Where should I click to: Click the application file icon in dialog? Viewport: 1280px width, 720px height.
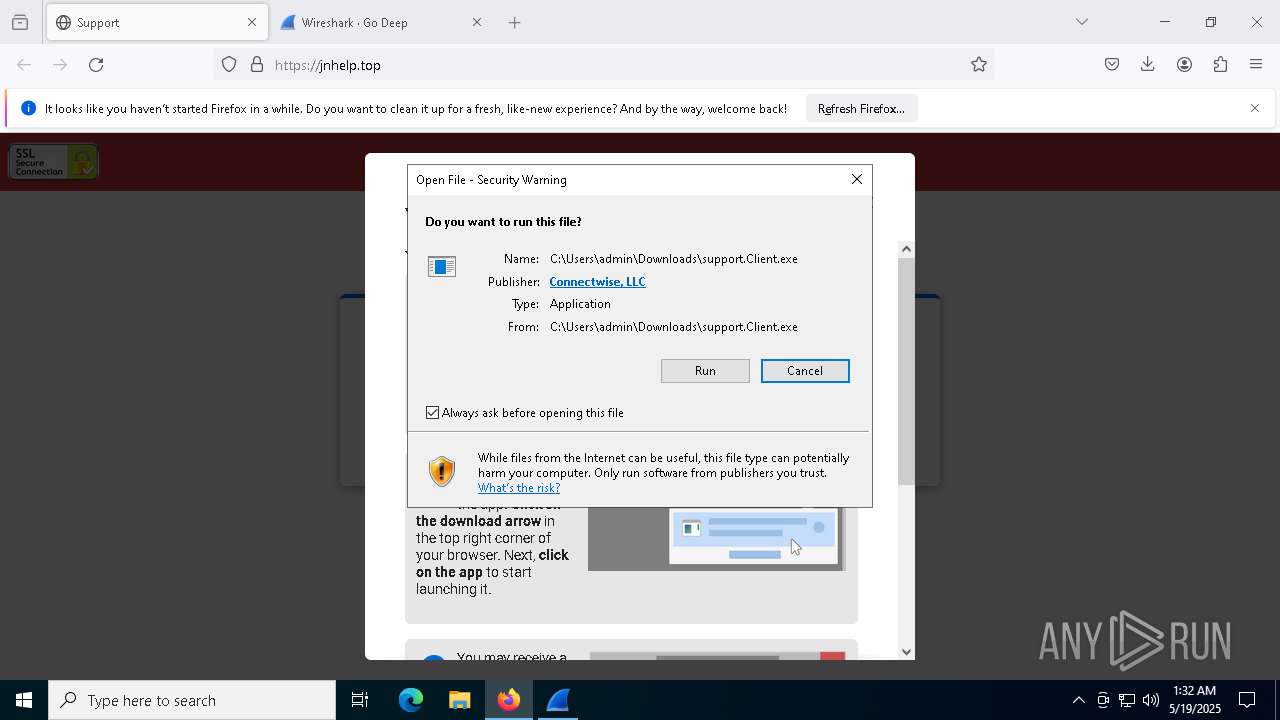point(442,266)
